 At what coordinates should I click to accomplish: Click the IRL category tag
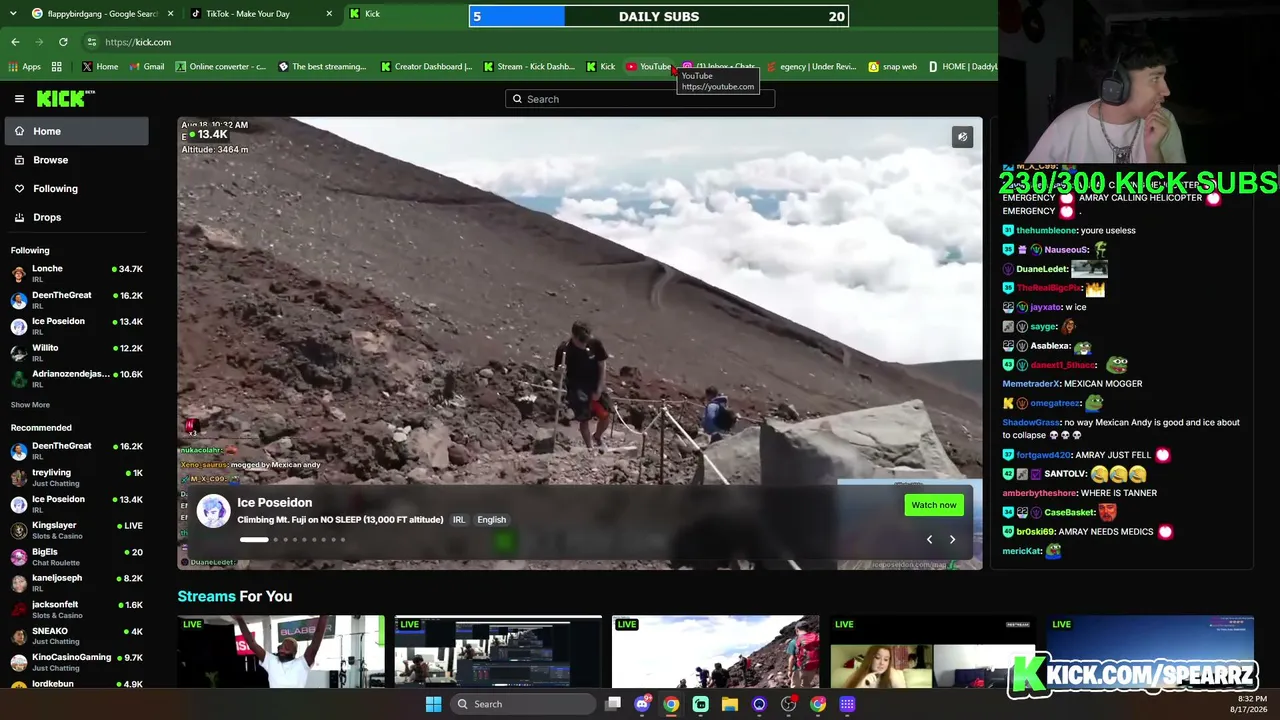pos(459,520)
